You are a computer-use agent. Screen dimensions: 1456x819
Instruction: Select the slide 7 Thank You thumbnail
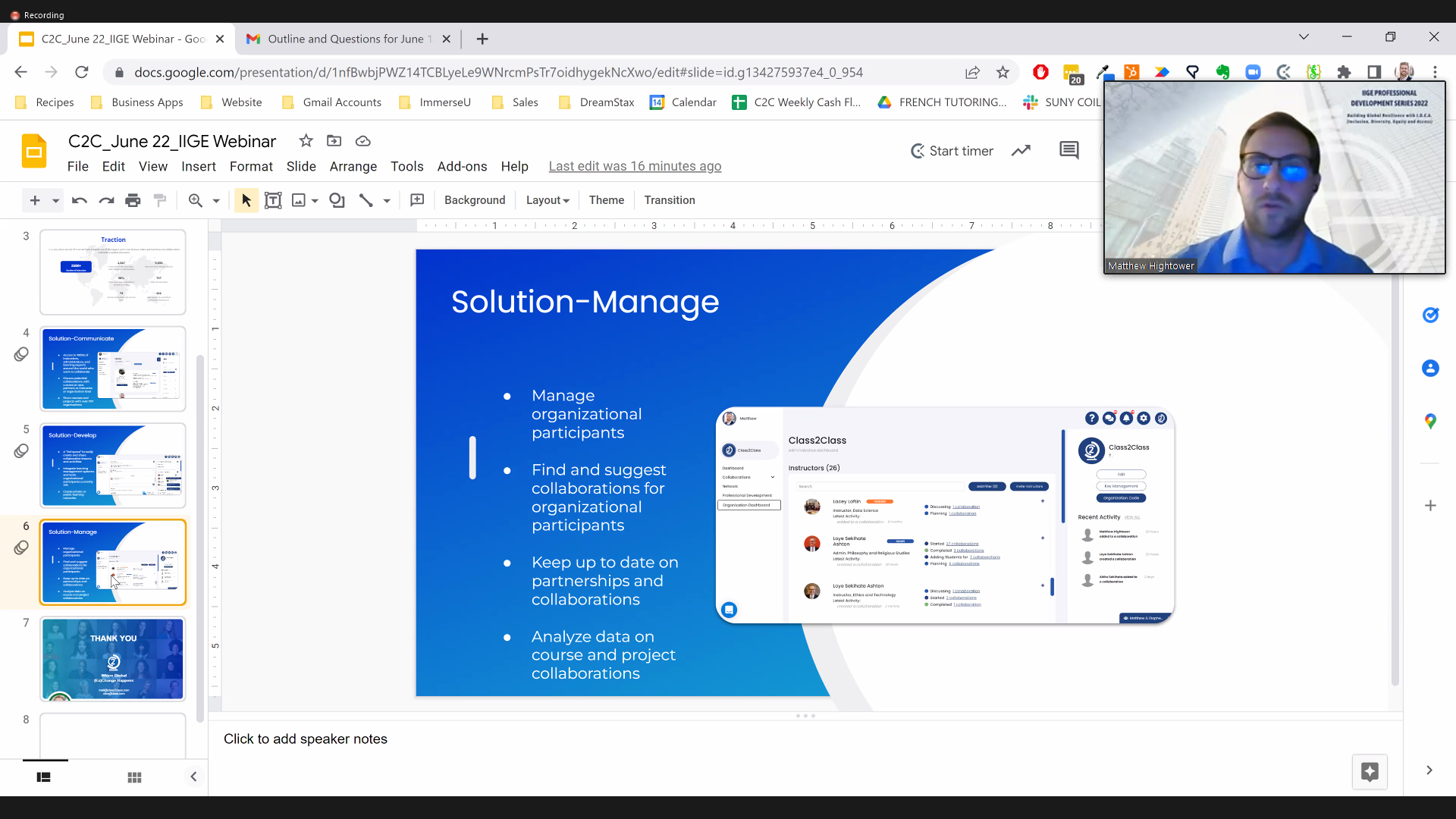click(x=113, y=658)
